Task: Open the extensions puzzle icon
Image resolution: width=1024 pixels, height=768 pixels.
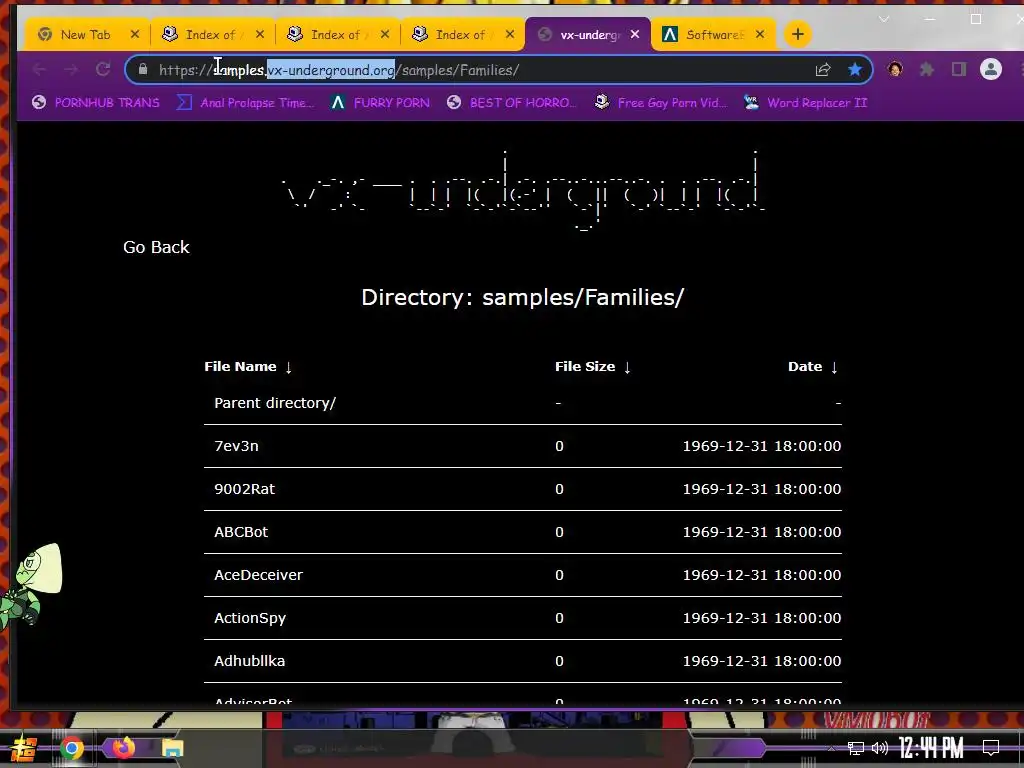Action: tap(927, 69)
